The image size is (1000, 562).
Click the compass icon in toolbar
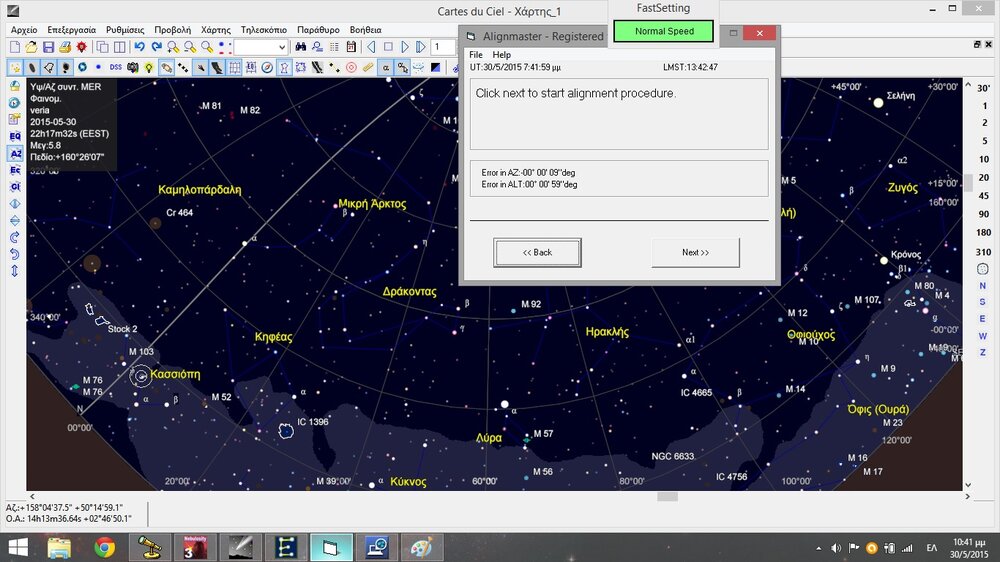click(x=267, y=67)
